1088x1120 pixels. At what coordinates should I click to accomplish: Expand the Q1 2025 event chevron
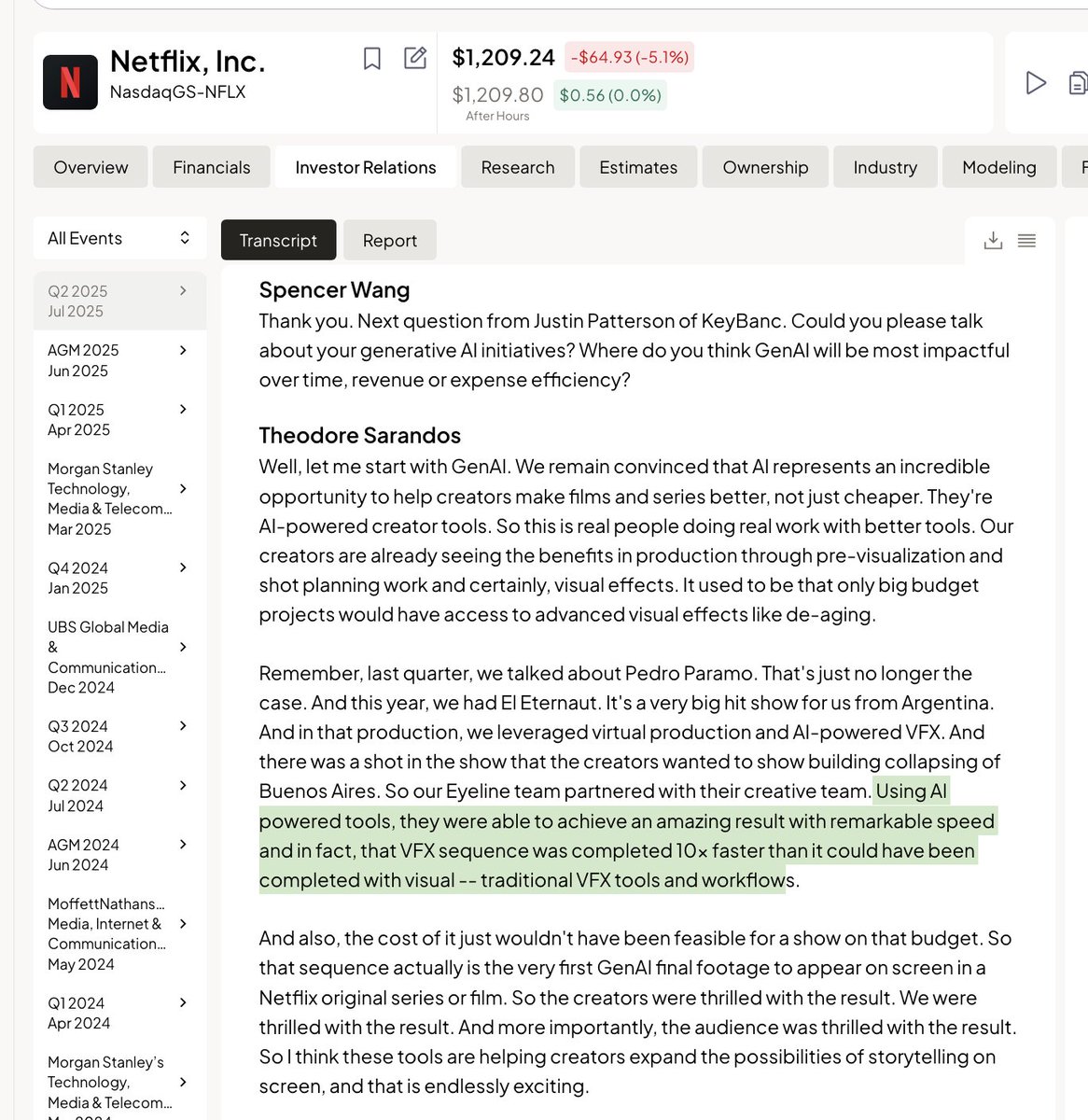(x=183, y=410)
